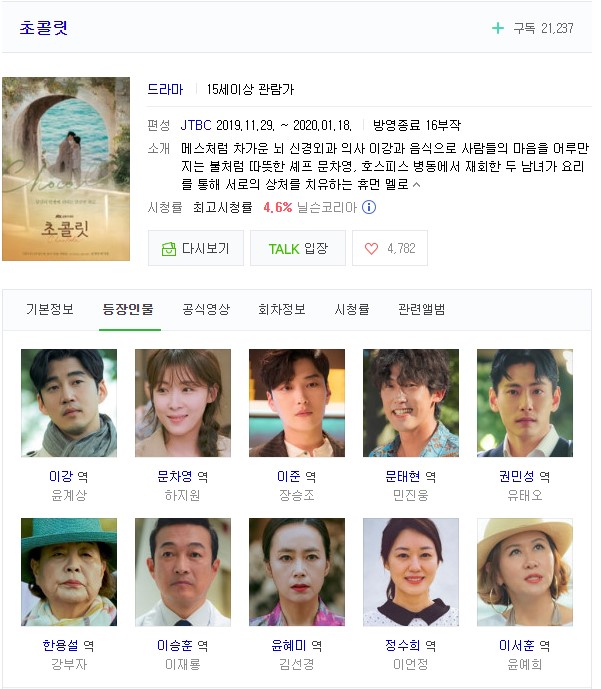Click the 드라마 category link
Screen dimensions: 601x689
point(165,89)
